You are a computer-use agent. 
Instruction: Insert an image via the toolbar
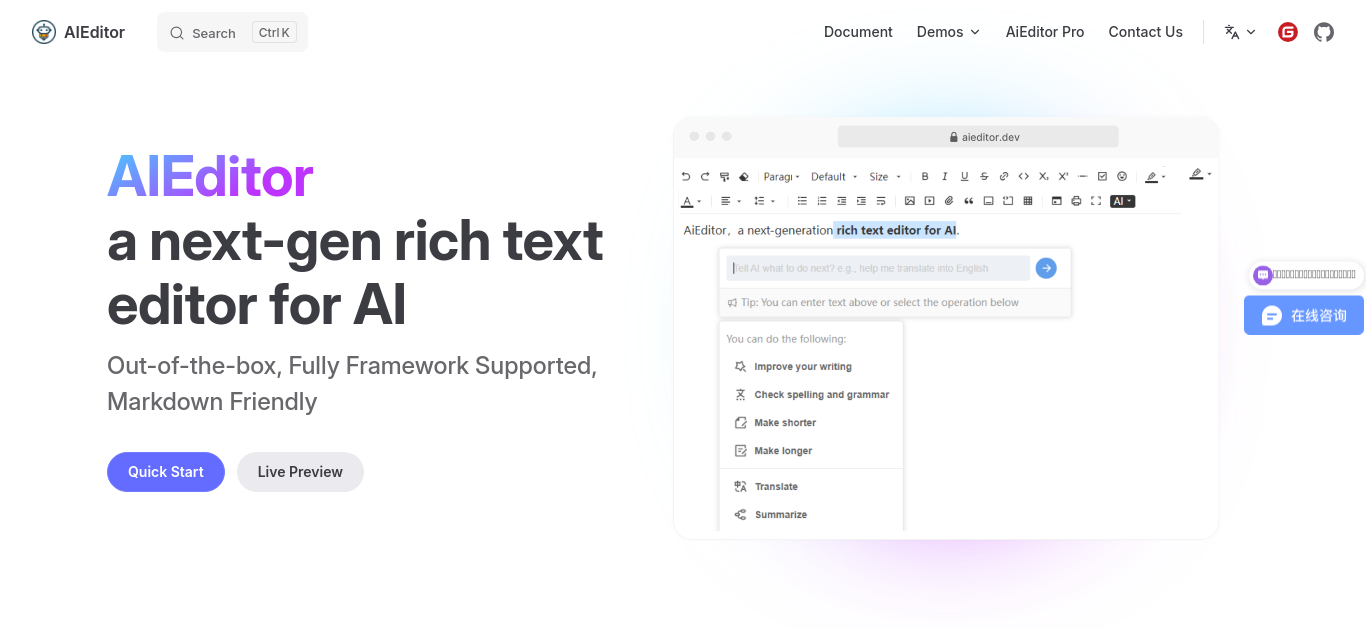[x=910, y=201]
